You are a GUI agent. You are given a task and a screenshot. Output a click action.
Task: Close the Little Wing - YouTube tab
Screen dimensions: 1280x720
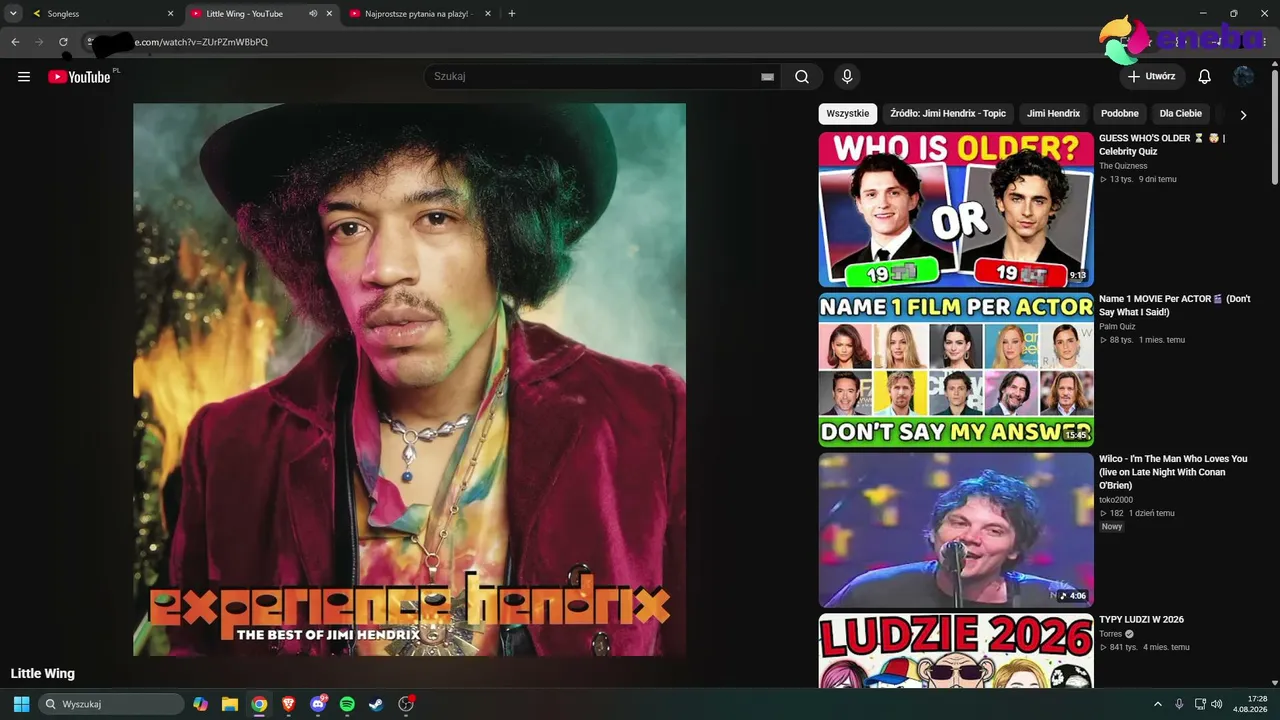[329, 14]
